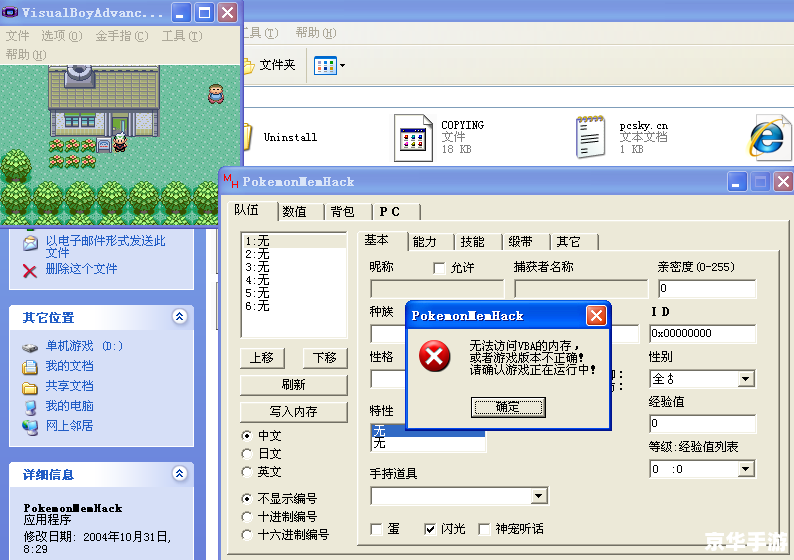Click the 刷新 button
The image size is (794, 560).
[294, 385]
